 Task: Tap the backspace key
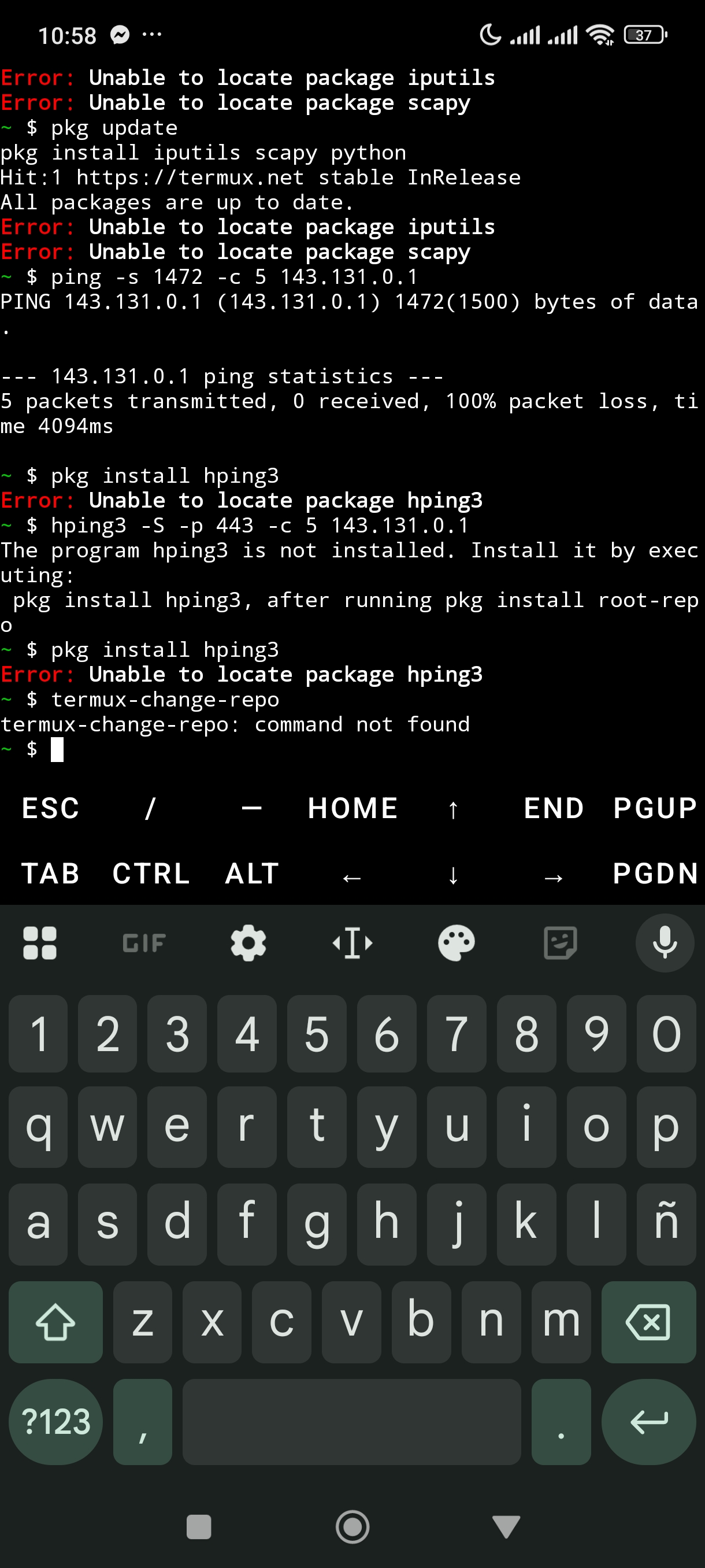[x=648, y=1322]
